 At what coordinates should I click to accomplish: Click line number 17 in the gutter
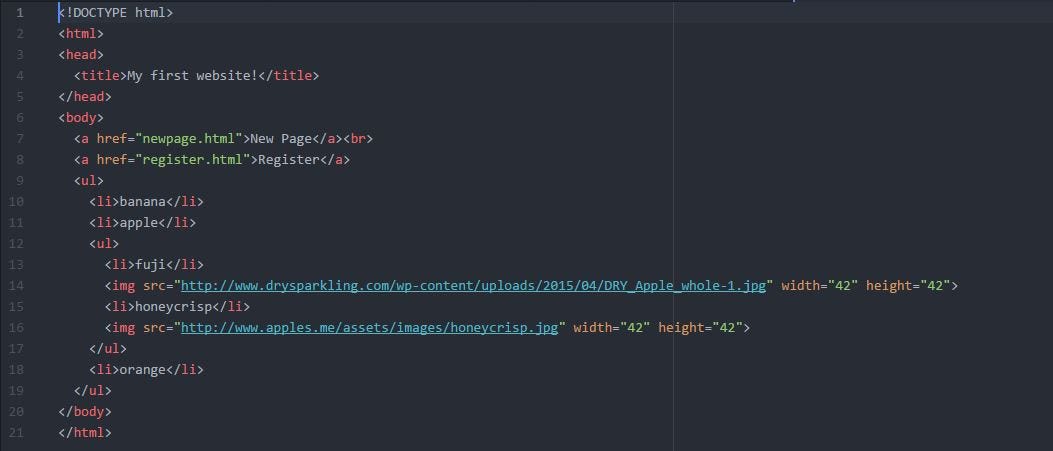click(x=16, y=348)
